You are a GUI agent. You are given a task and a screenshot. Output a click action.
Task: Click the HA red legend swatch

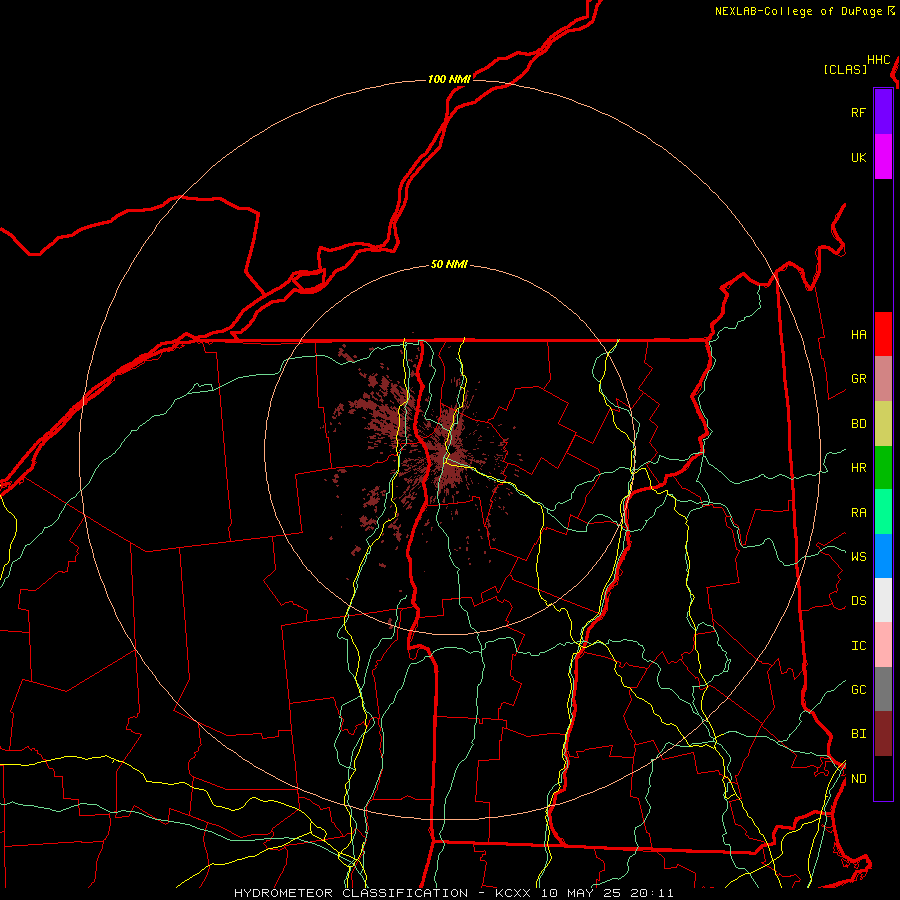point(883,334)
